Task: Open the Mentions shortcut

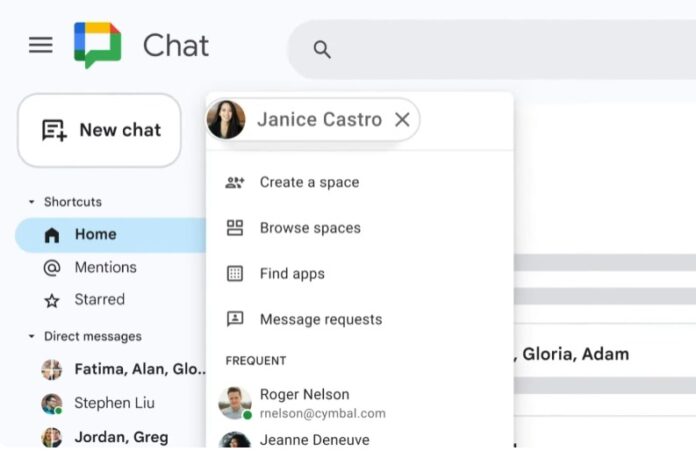Action: click(x=105, y=268)
